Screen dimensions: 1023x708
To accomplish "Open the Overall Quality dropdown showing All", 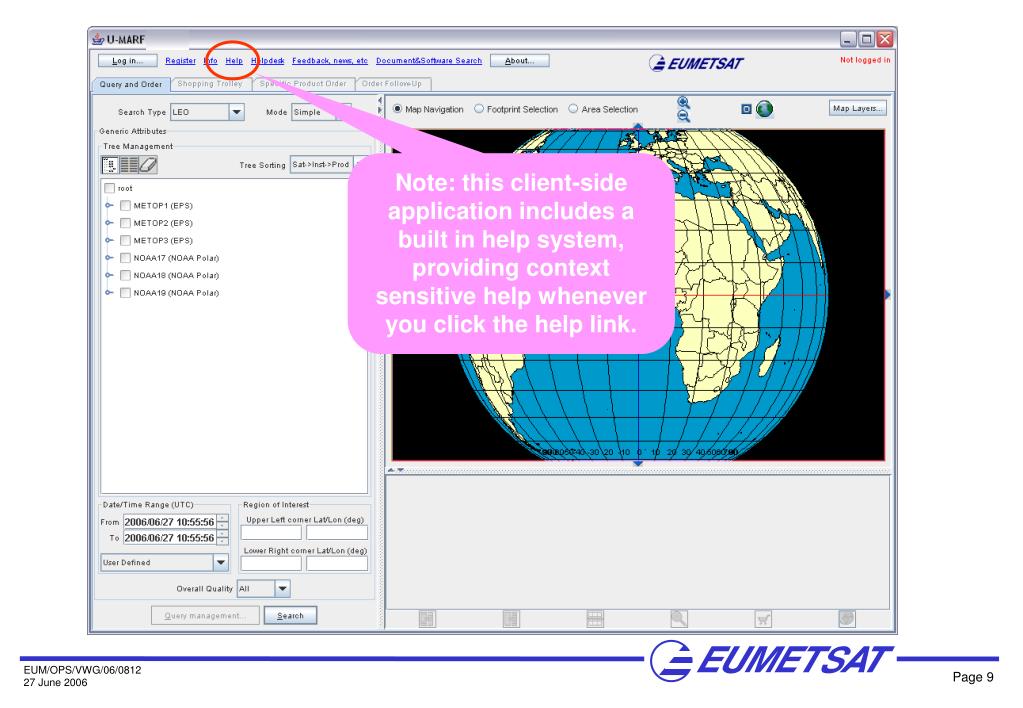I will tap(264, 589).
